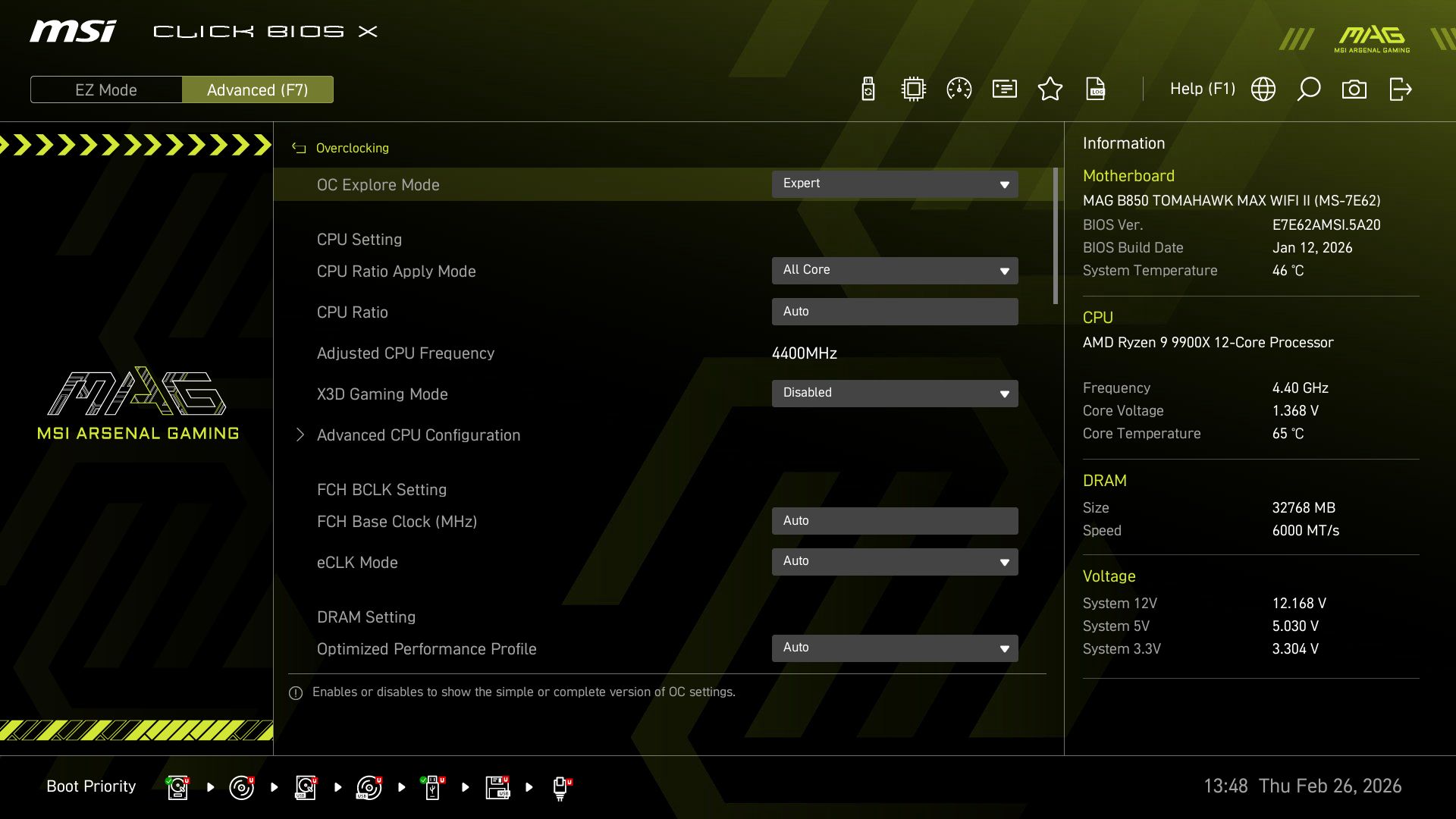1456x819 pixels.
Task: Open the Favorites star icon
Action: coord(1050,89)
